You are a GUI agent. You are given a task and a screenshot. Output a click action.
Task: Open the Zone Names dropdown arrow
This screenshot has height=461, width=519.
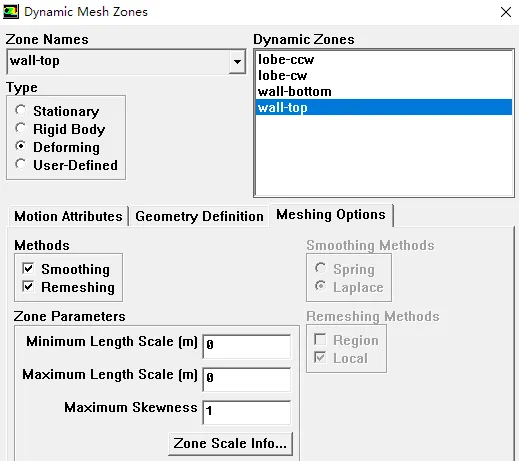(x=237, y=62)
